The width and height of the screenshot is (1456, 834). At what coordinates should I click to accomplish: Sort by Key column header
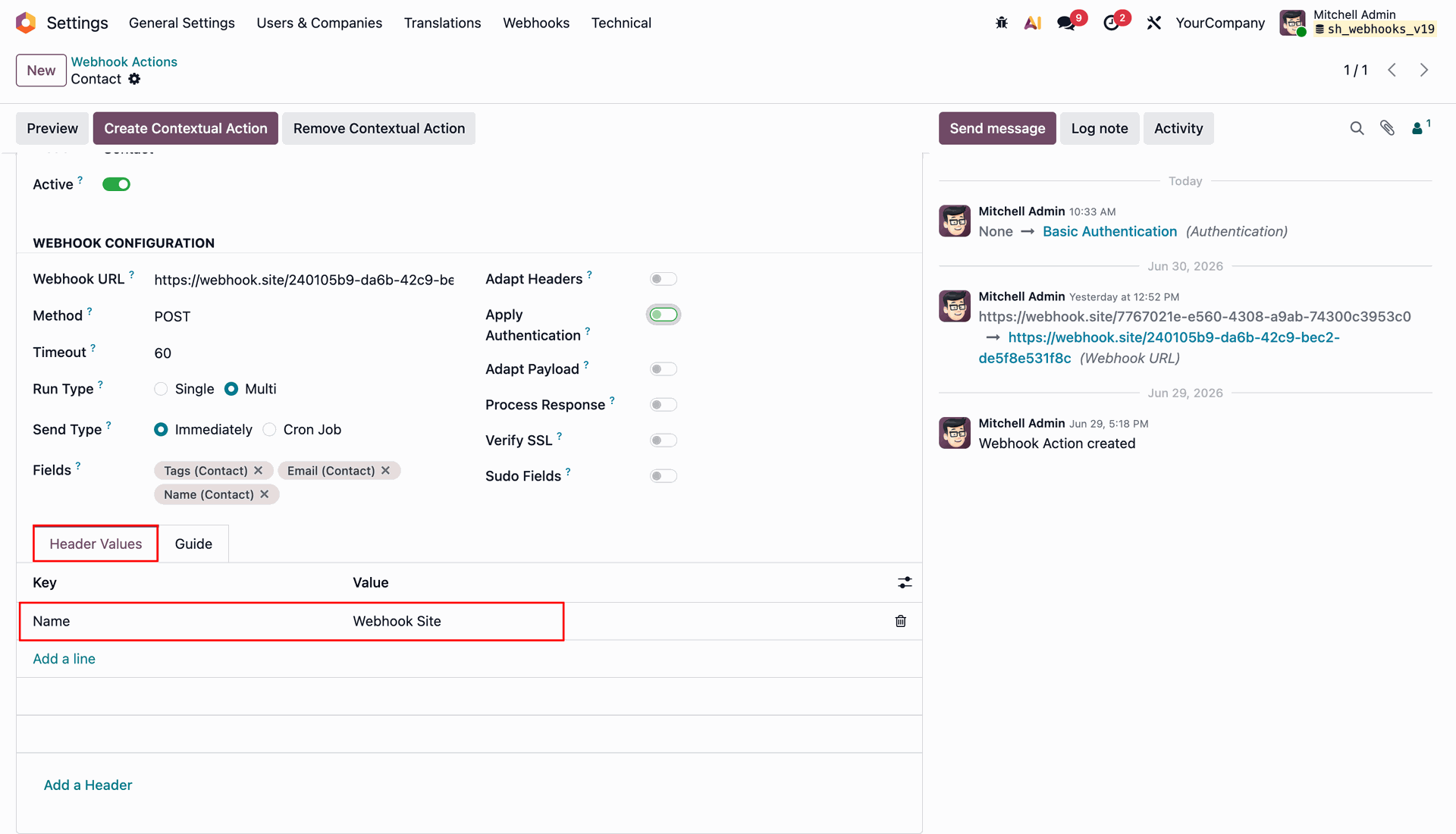pyautogui.click(x=45, y=582)
